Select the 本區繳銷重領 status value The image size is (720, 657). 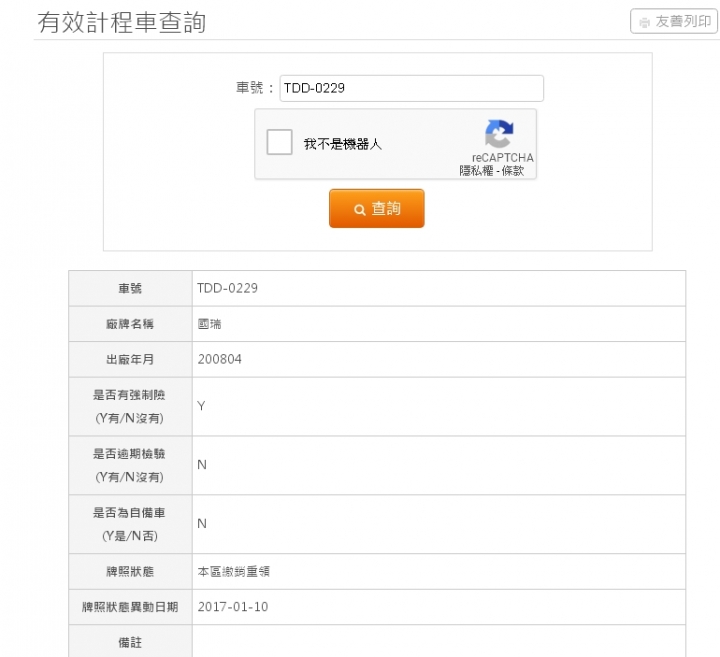(x=233, y=572)
